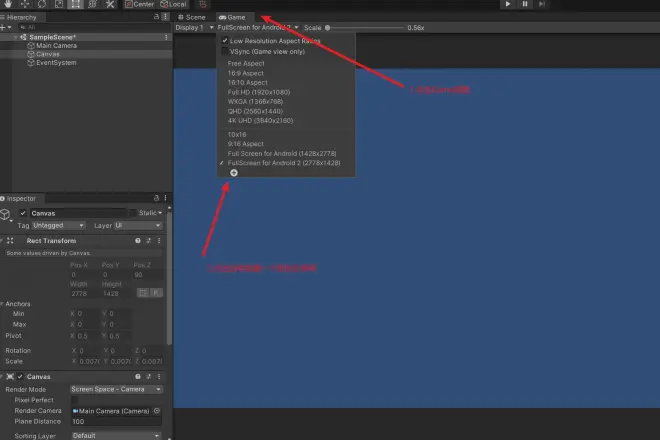Collapse the Anchors section
660x440 pixels.
tap(2, 304)
